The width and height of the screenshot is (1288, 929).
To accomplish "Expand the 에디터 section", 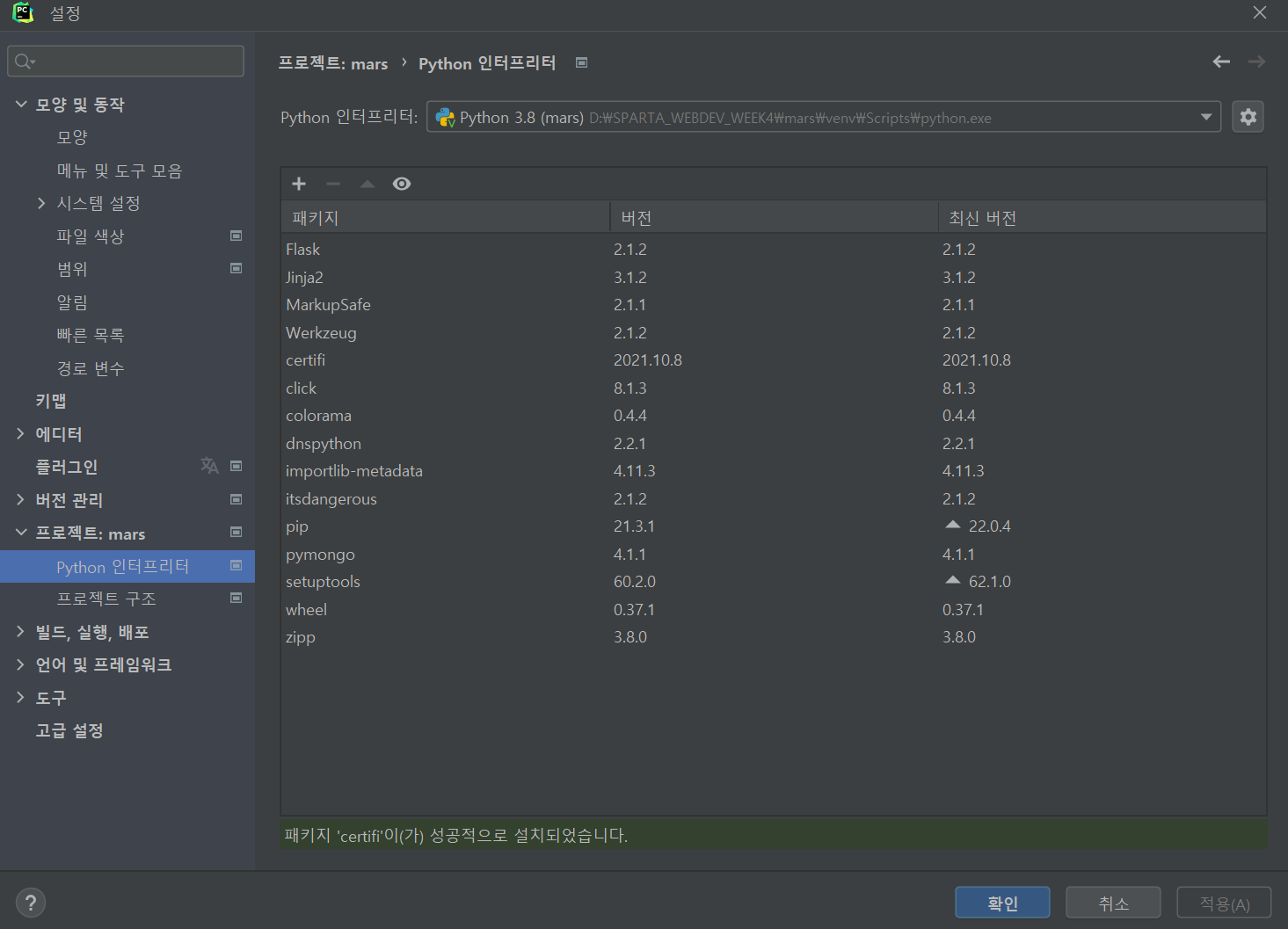I will (20, 433).
